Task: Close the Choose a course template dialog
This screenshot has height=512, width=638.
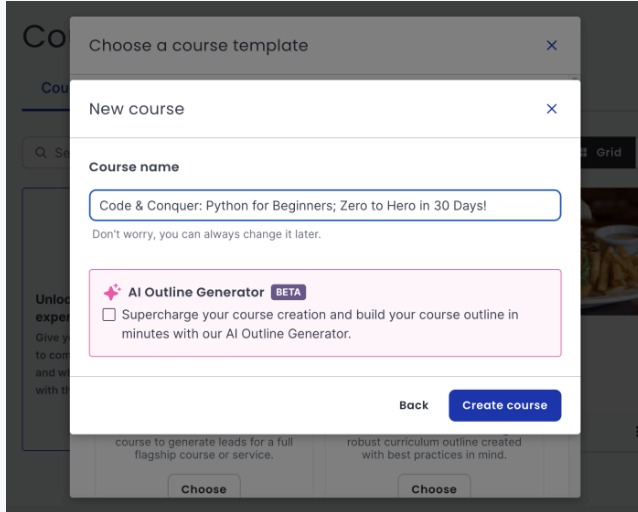Action: (551, 45)
